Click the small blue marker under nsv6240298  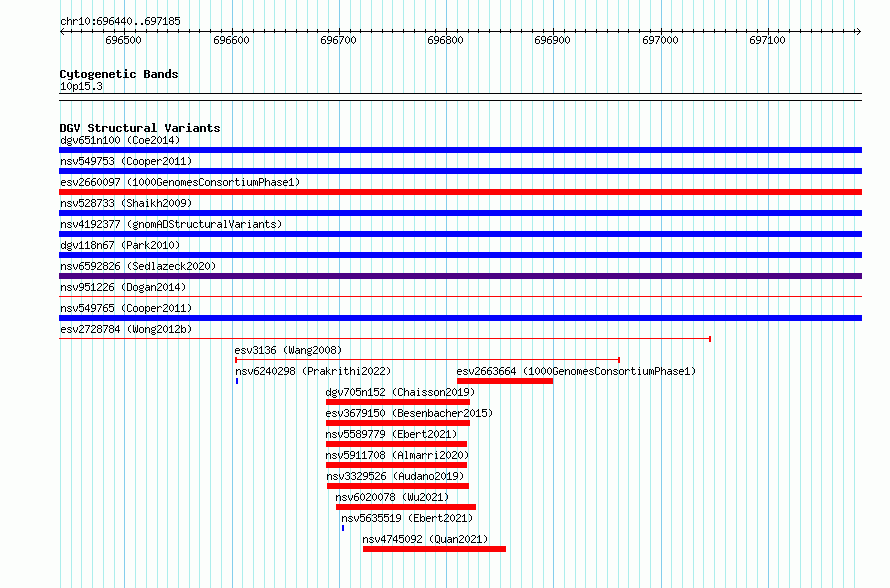click(x=237, y=381)
